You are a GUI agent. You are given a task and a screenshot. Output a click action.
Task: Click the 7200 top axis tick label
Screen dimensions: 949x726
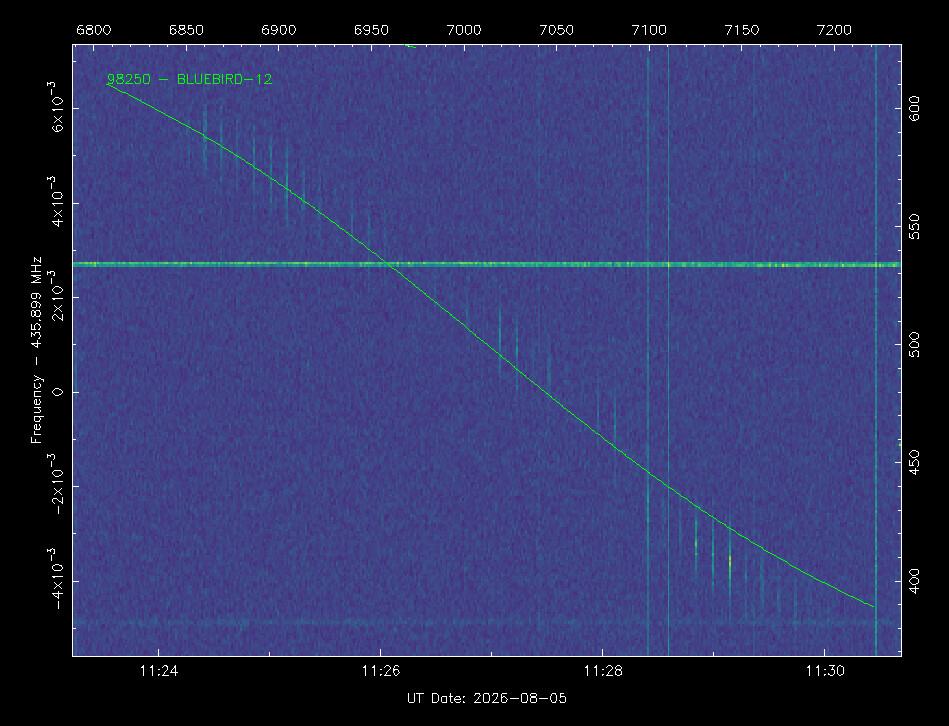click(x=834, y=30)
